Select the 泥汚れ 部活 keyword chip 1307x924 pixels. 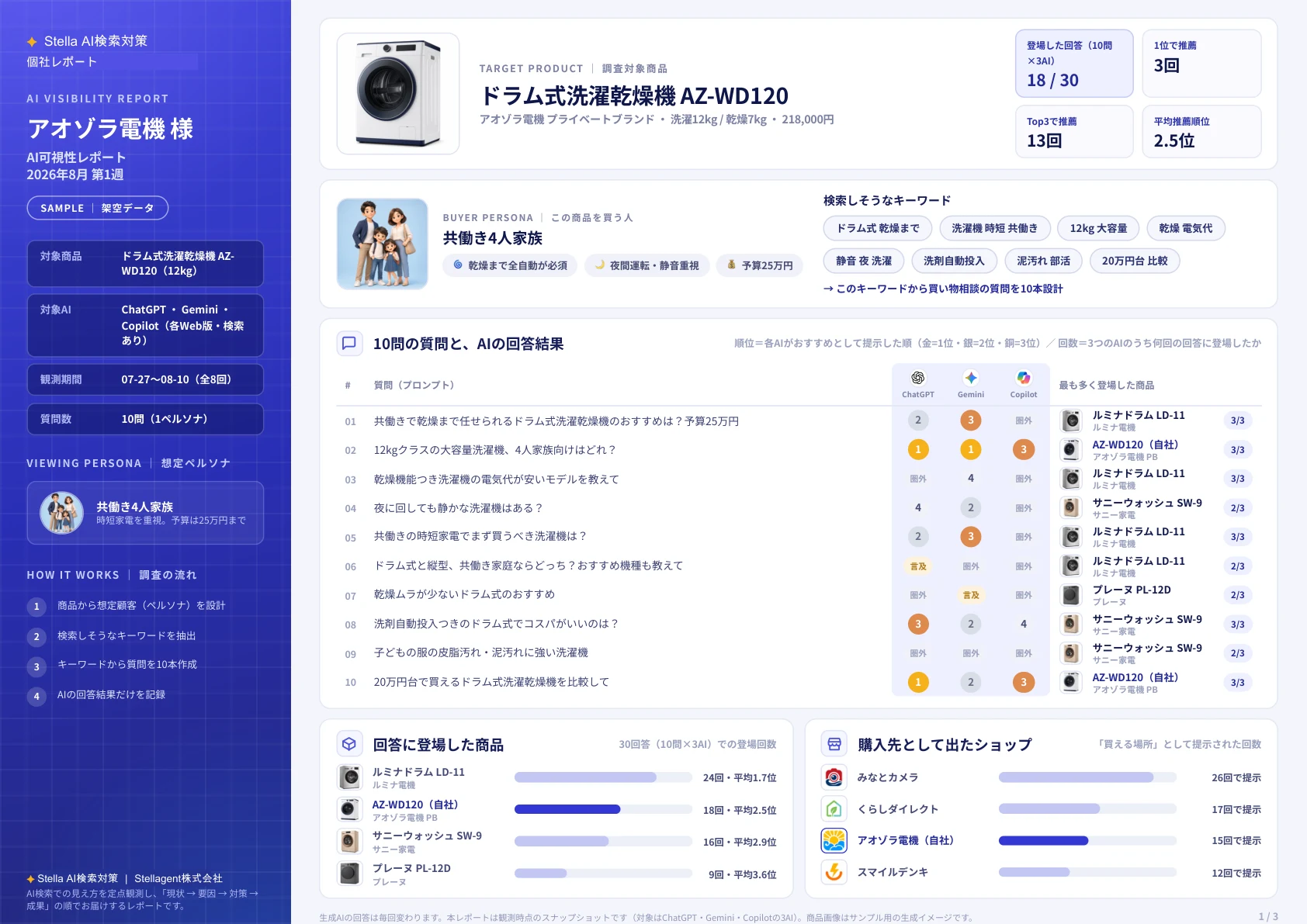(1043, 261)
